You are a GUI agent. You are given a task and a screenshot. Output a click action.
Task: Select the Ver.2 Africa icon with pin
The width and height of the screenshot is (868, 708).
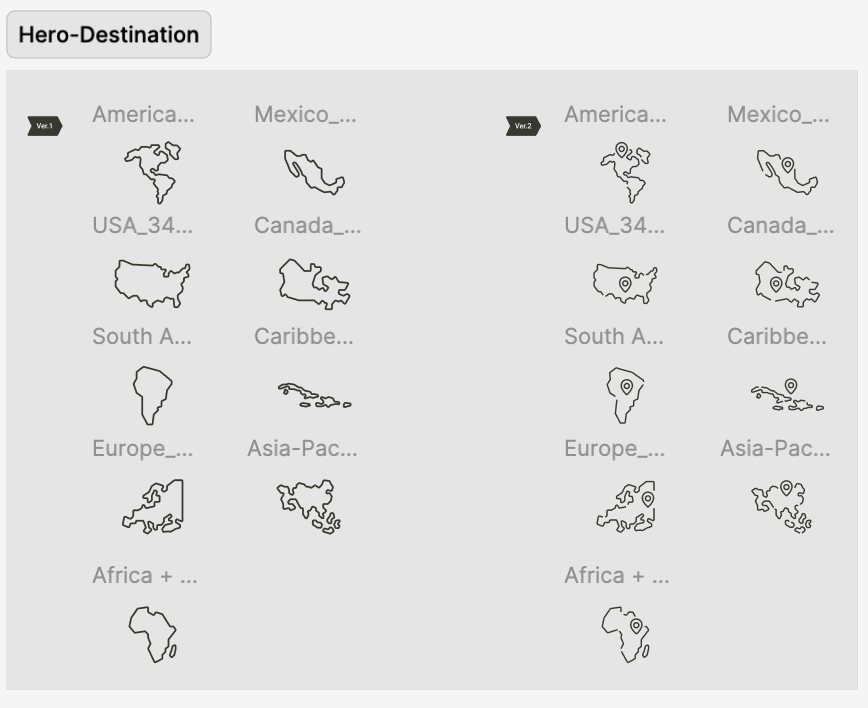pyautogui.click(x=626, y=634)
